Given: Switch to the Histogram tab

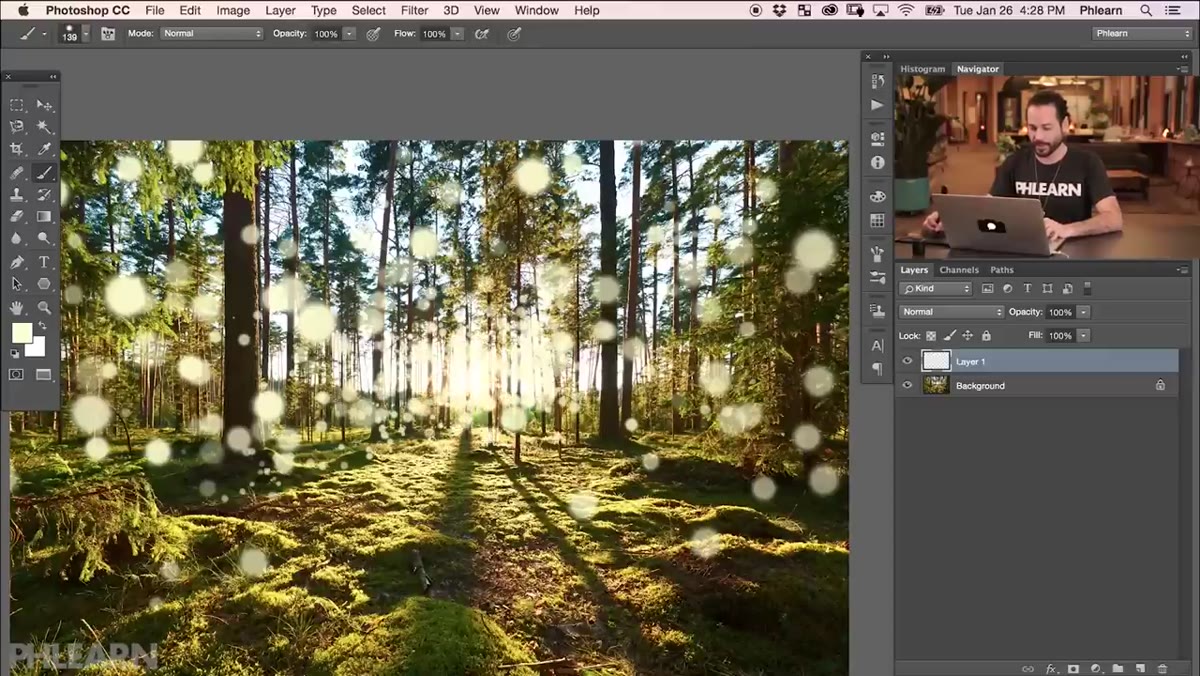Looking at the screenshot, I should pyautogui.click(x=922, y=69).
